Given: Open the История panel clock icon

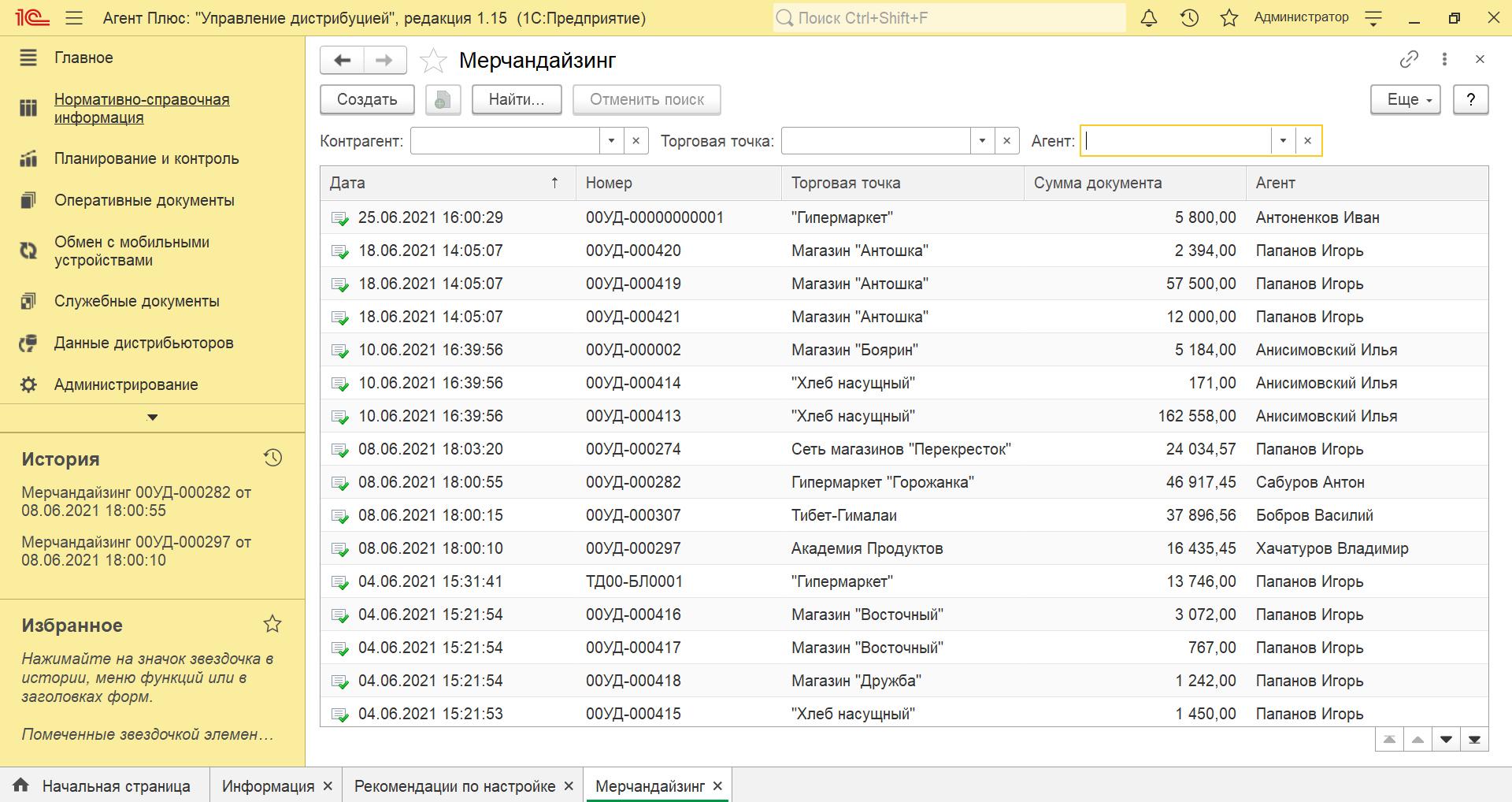Looking at the screenshot, I should [272, 458].
